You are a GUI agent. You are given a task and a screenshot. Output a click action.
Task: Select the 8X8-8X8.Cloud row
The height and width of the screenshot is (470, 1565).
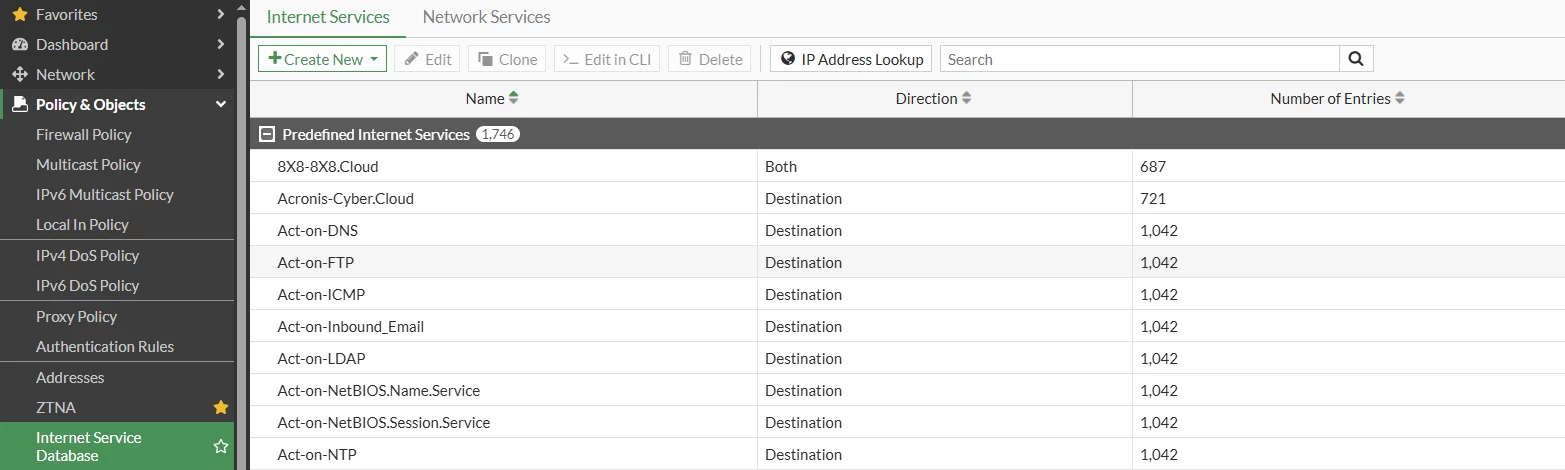click(x=907, y=166)
